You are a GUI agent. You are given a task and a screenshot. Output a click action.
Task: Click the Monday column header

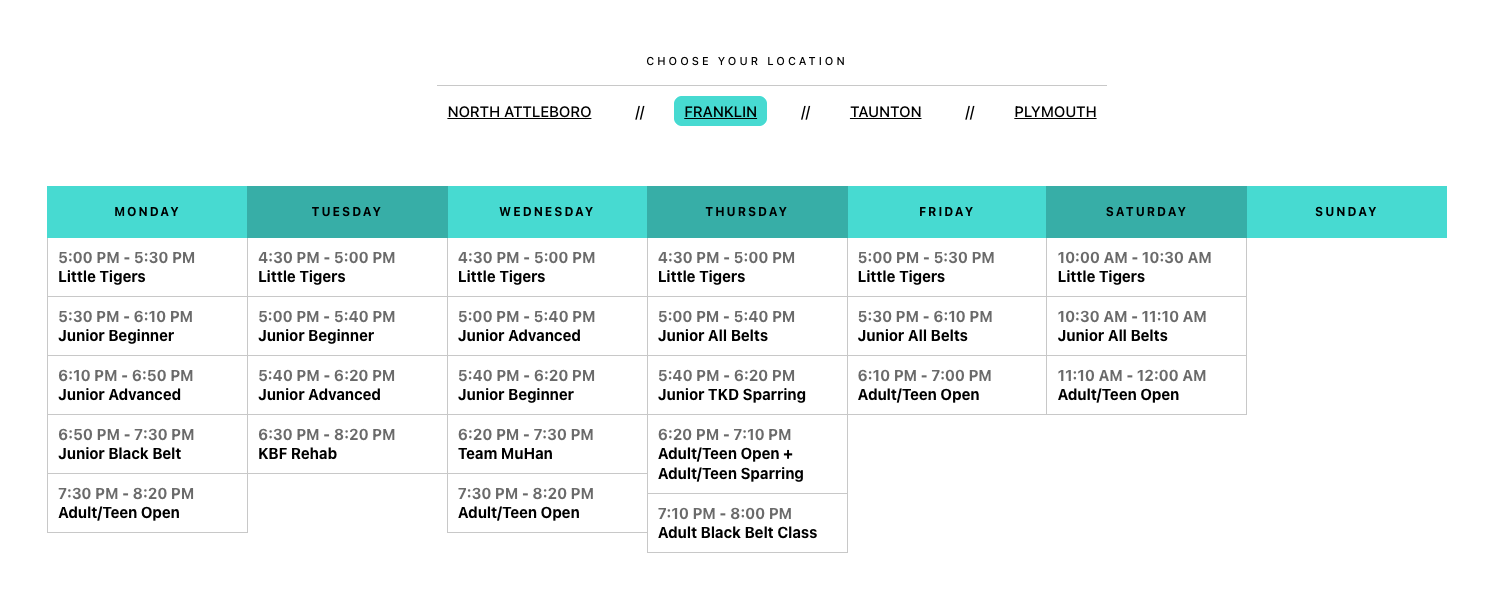pos(147,212)
